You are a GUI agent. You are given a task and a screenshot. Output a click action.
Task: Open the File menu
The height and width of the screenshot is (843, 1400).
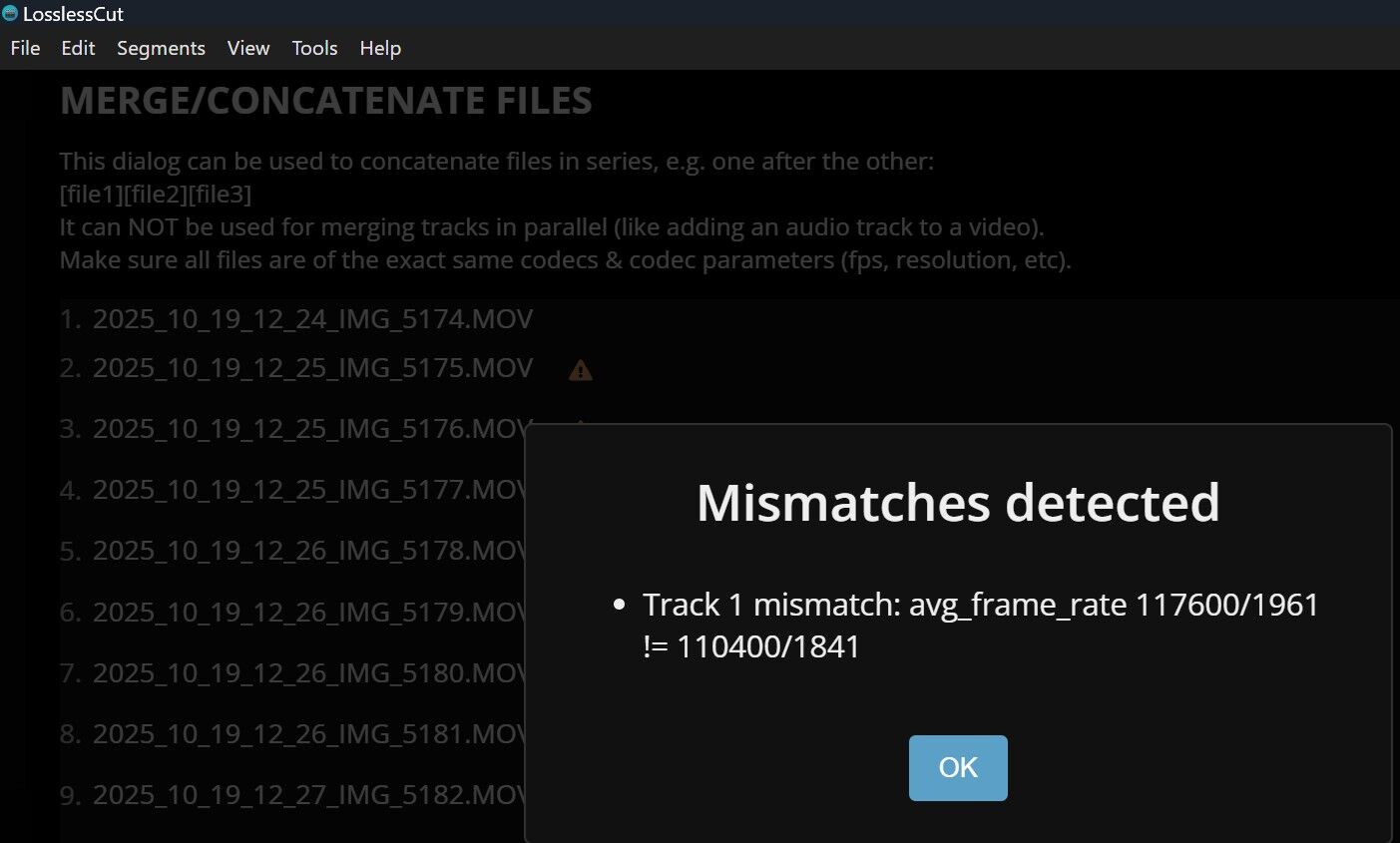[x=25, y=48]
